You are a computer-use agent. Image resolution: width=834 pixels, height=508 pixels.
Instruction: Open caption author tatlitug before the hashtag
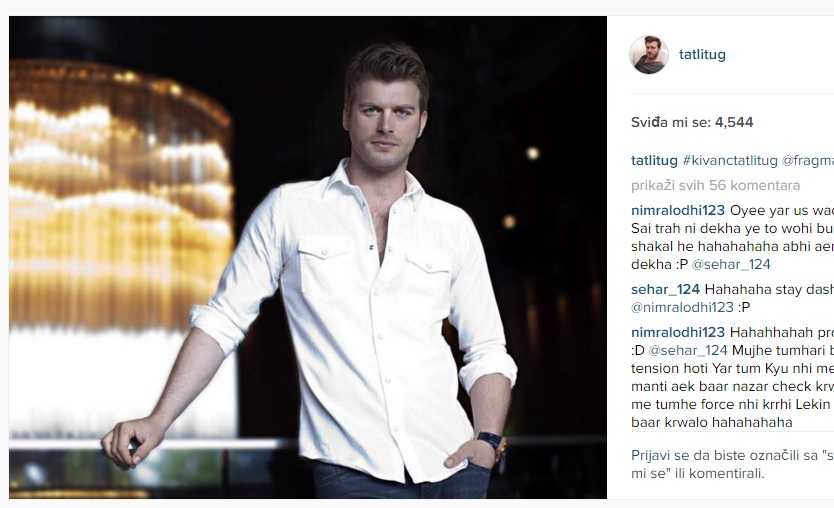(x=654, y=161)
